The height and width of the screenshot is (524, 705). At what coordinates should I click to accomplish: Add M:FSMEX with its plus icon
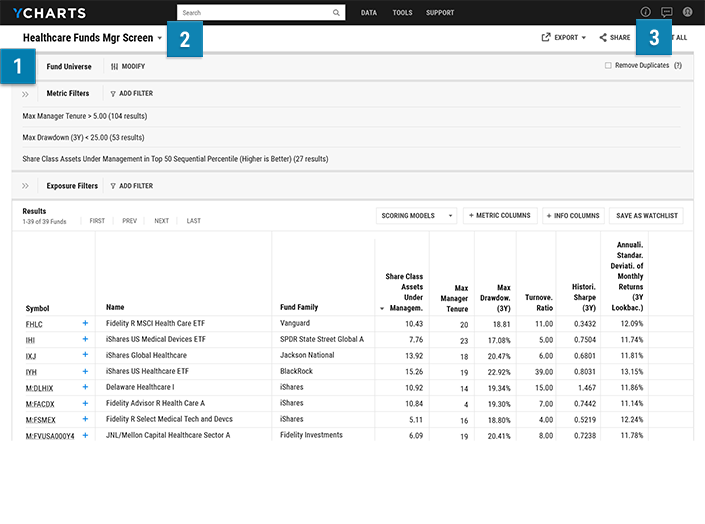[85, 419]
